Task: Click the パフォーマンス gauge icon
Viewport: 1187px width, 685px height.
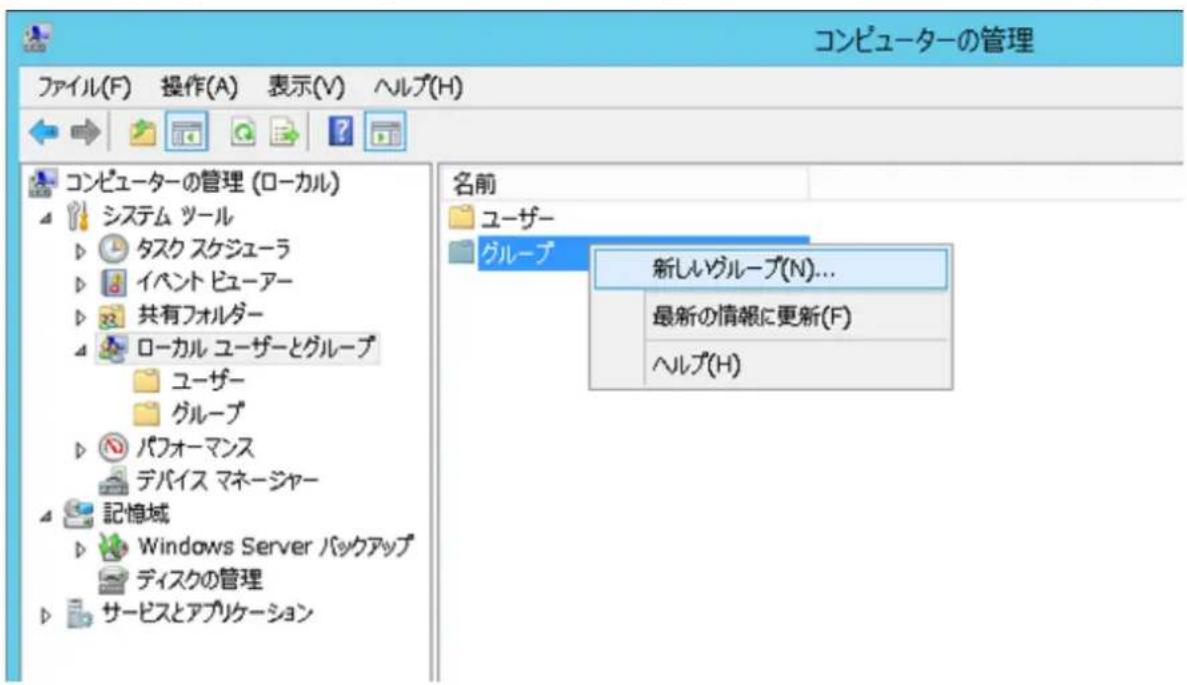Action: [x=113, y=447]
